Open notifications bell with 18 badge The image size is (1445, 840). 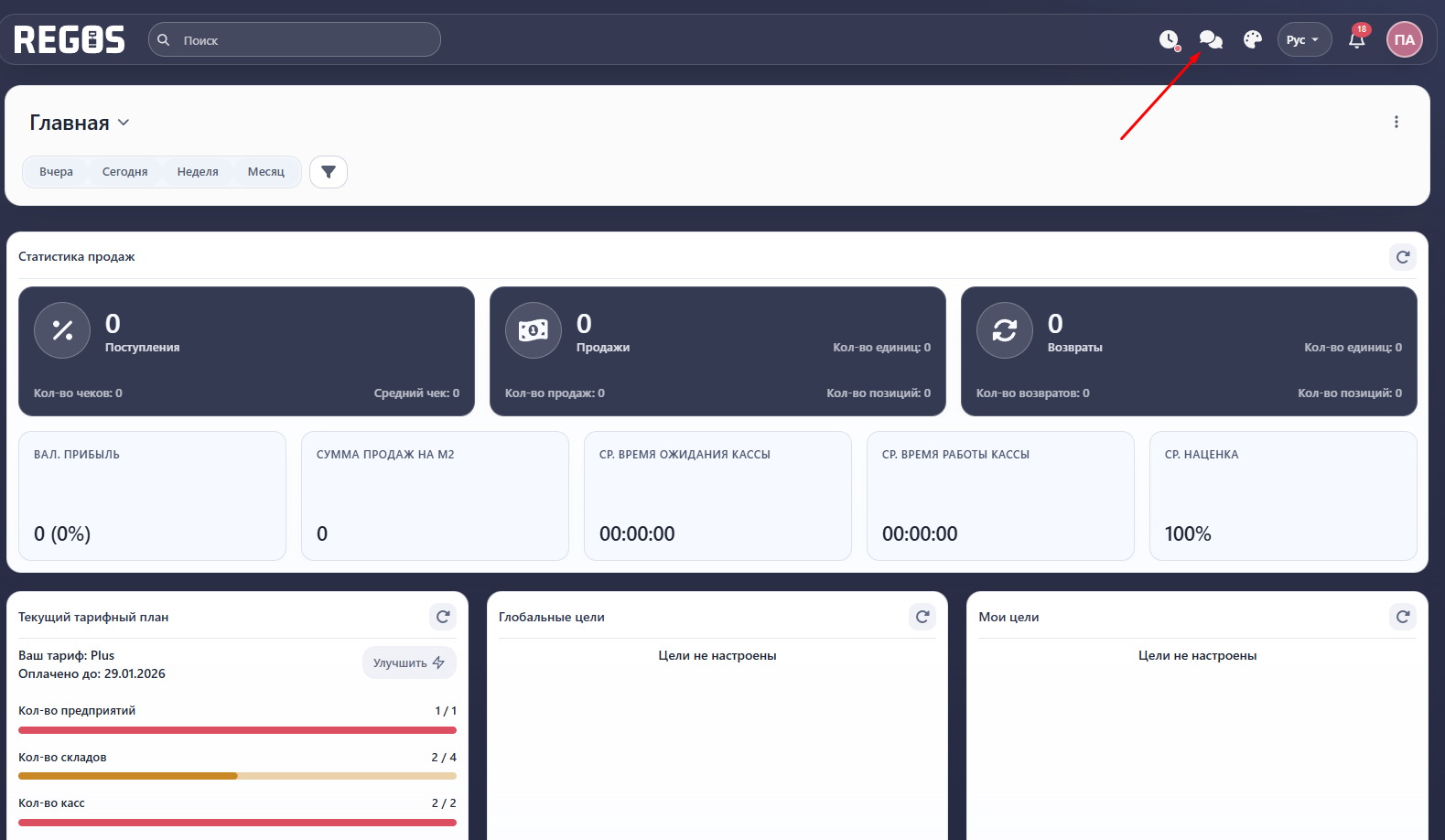point(1357,39)
